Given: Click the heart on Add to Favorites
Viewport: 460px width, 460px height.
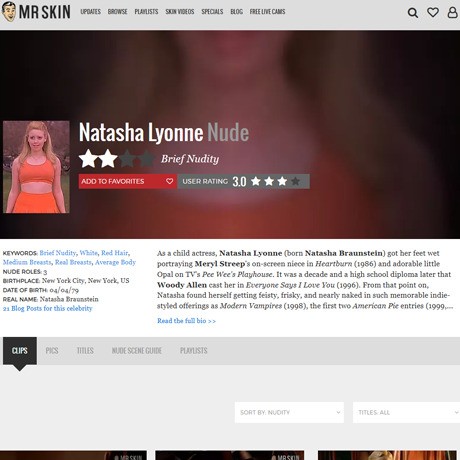Looking at the screenshot, I should click(x=170, y=181).
